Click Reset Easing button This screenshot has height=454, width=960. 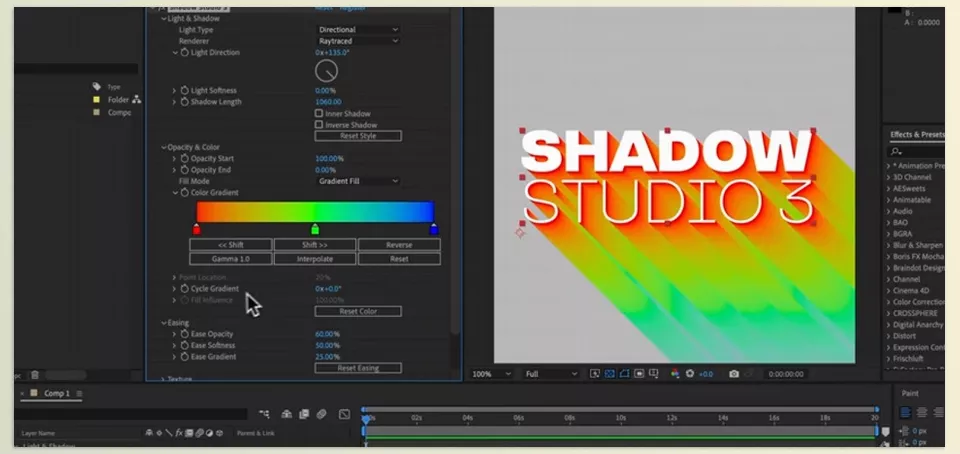pyautogui.click(x=358, y=368)
